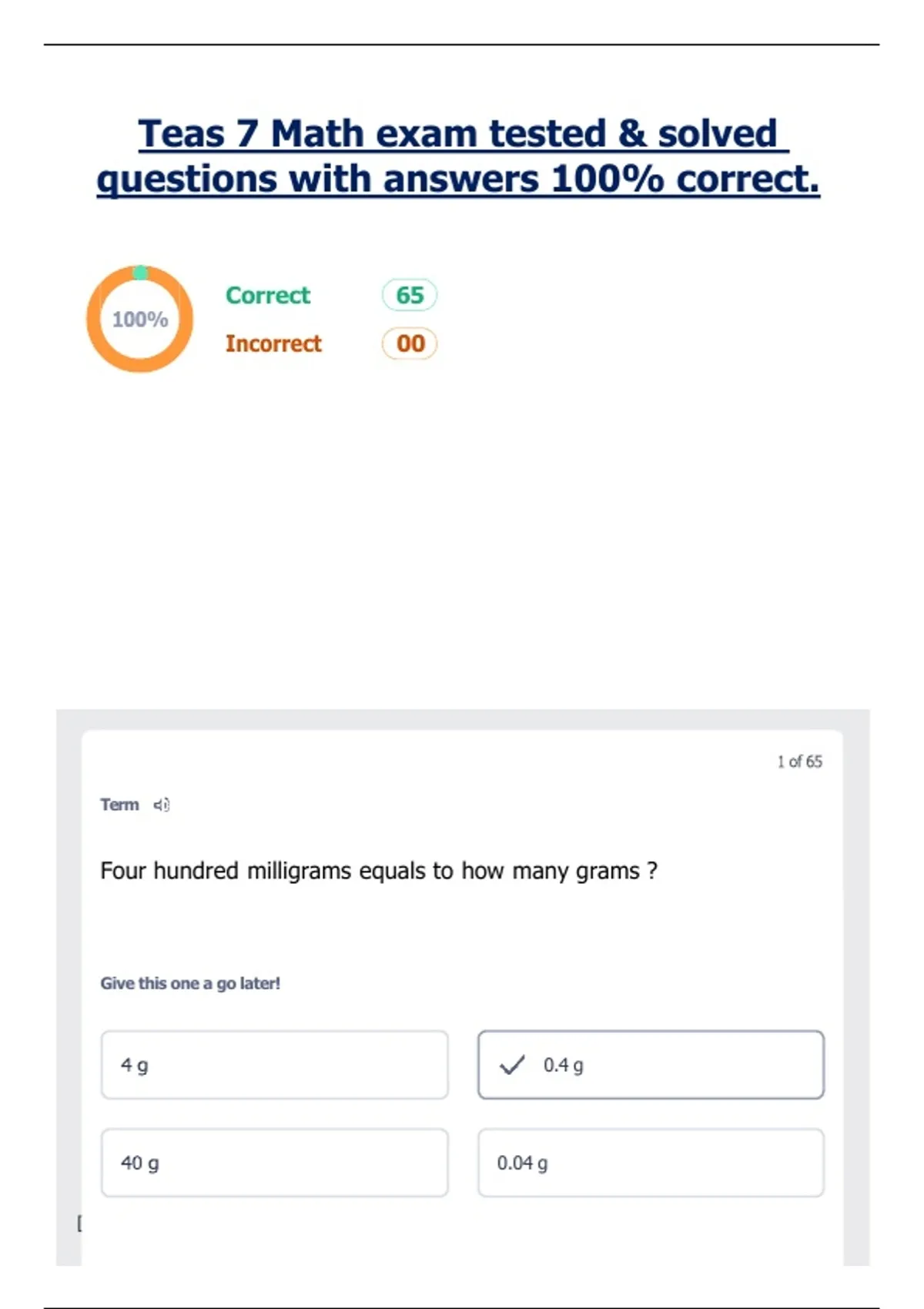Screen dimensions: 924x1309
Task: Click 'Give this one a go later!'
Action: pyautogui.click(x=190, y=983)
